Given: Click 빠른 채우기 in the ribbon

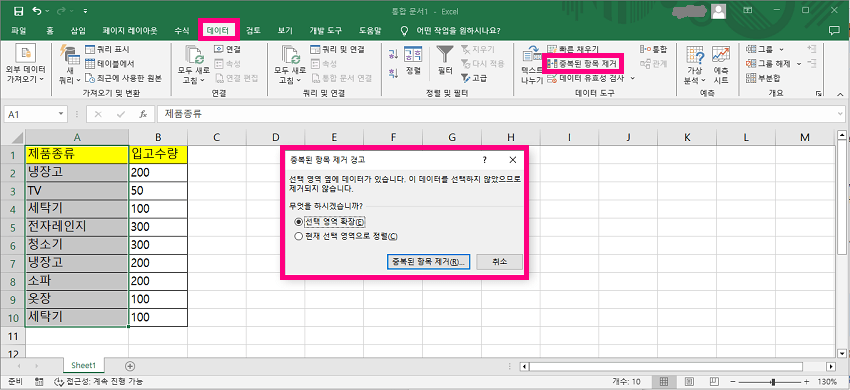Looking at the screenshot, I should click(572, 49).
